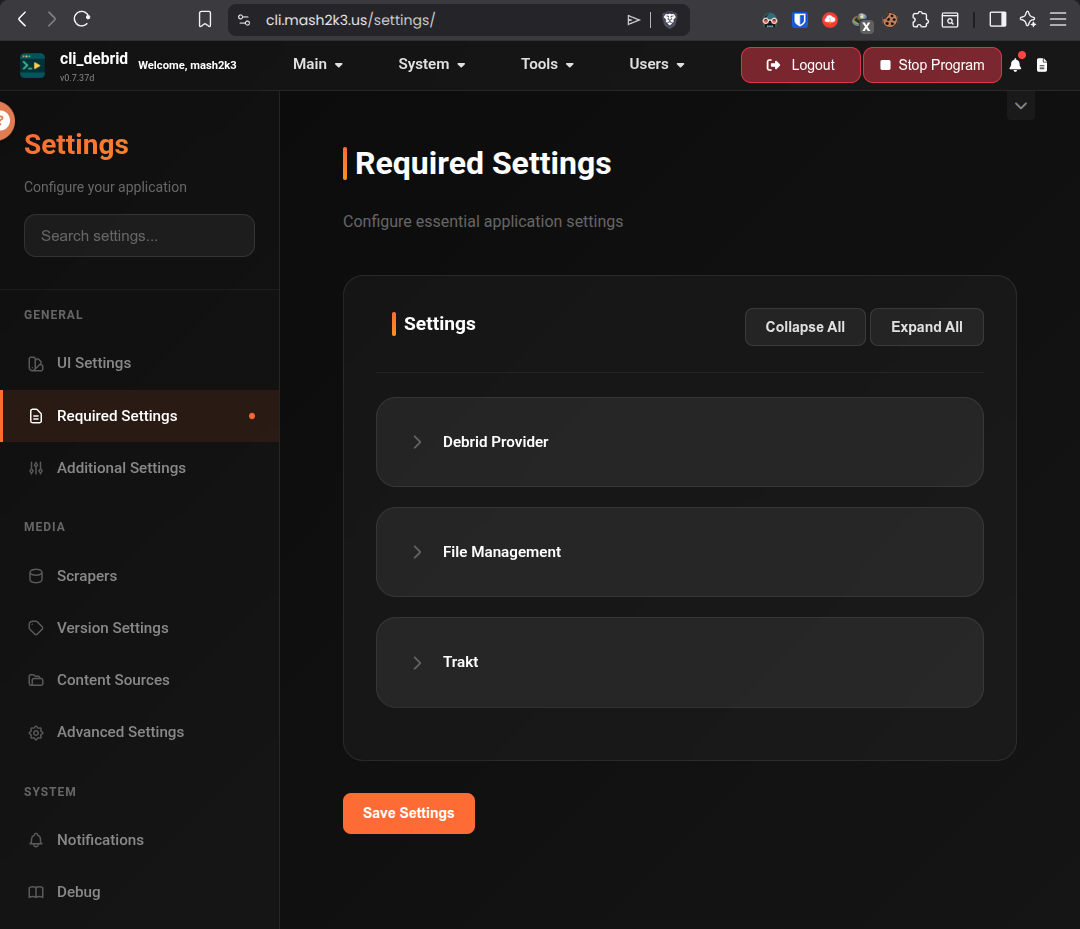1080x929 pixels.
Task: Click the incognito-glasses extension icon
Action: tap(770, 20)
